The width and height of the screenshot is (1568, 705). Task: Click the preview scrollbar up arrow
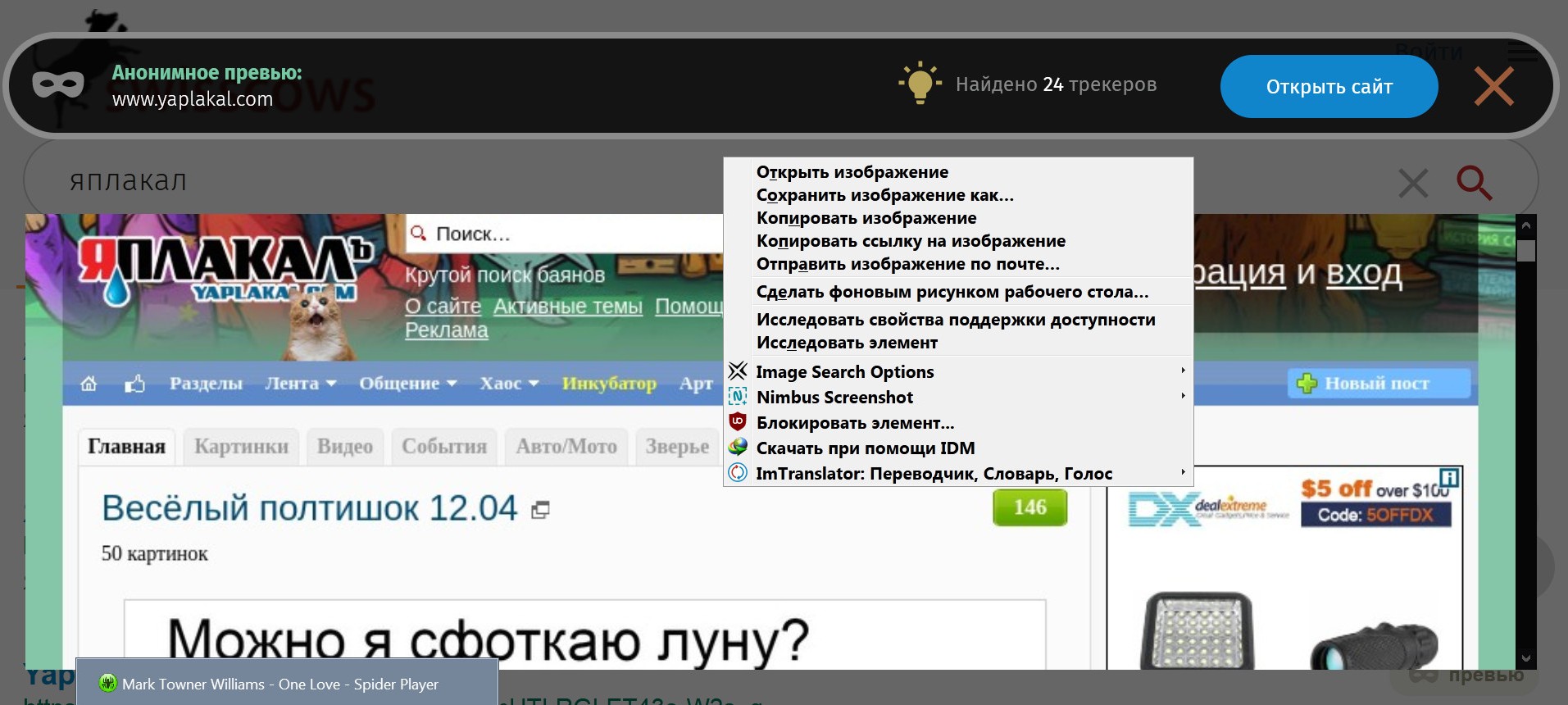click(x=1525, y=225)
